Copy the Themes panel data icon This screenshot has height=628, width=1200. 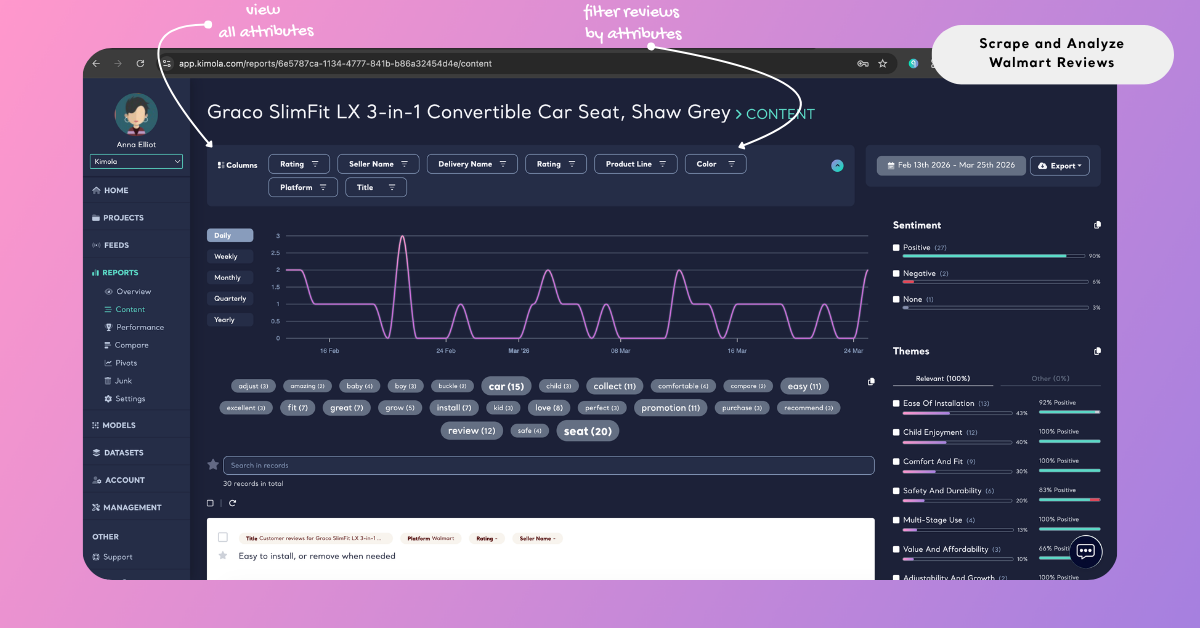(1097, 351)
